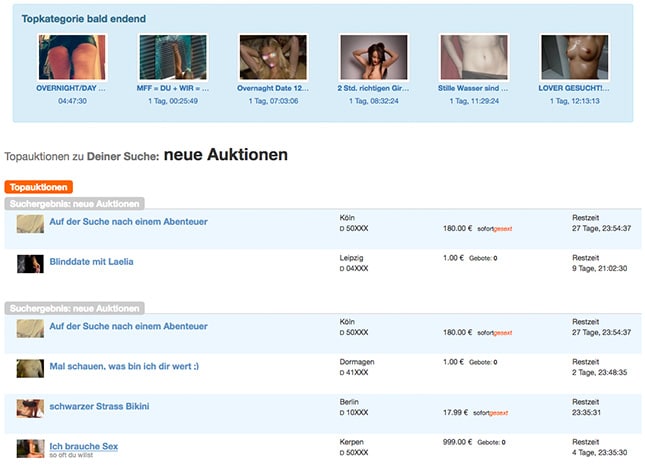Screen dimensions: 645x469
Task: Click the "OVERNIGHT/DAY ..." caption link
Action: click(71, 88)
